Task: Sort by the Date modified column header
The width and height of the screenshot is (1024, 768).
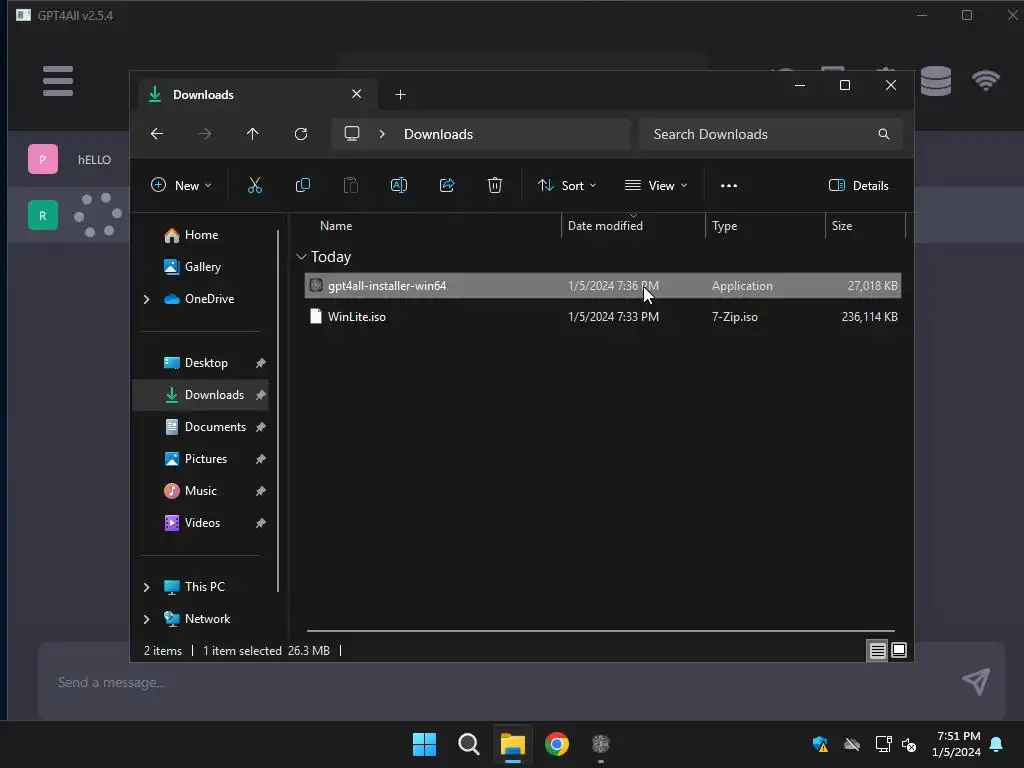Action: [605, 226]
